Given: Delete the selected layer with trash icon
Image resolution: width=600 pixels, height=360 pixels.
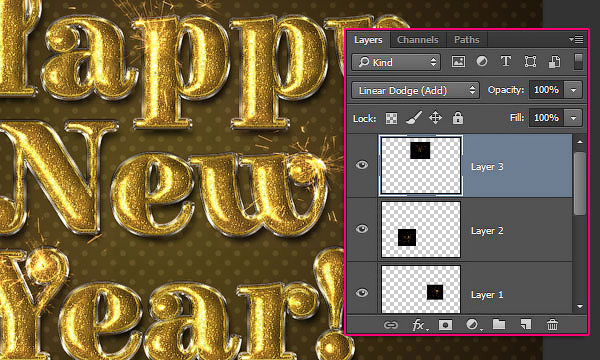Looking at the screenshot, I should [x=552, y=325].
